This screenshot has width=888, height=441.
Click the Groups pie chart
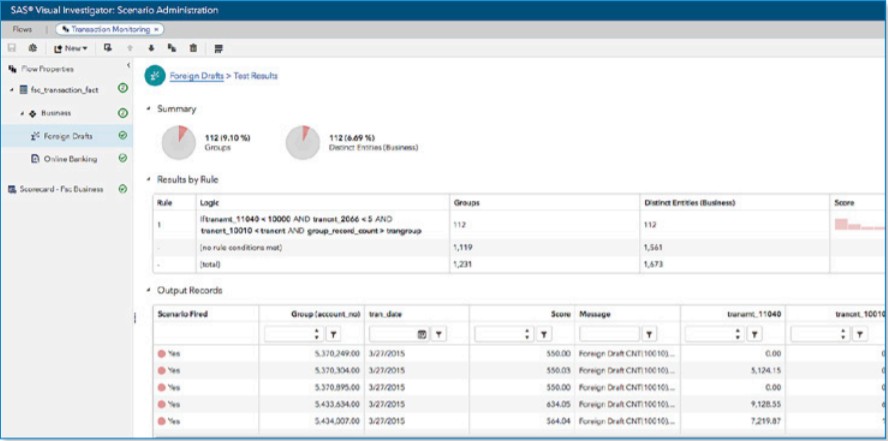tap(179, 143)
